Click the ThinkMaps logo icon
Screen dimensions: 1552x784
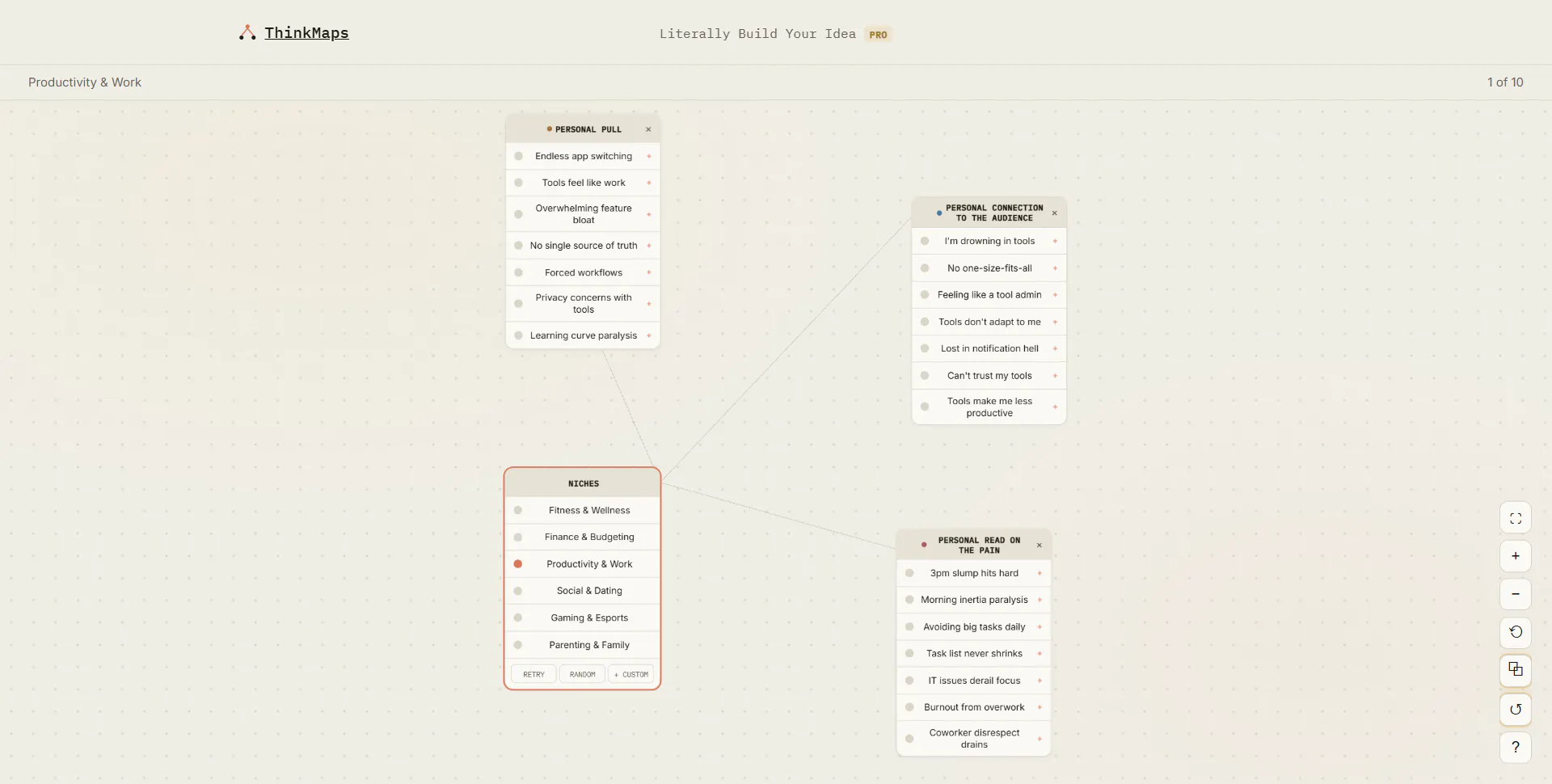tap(247, 33)
